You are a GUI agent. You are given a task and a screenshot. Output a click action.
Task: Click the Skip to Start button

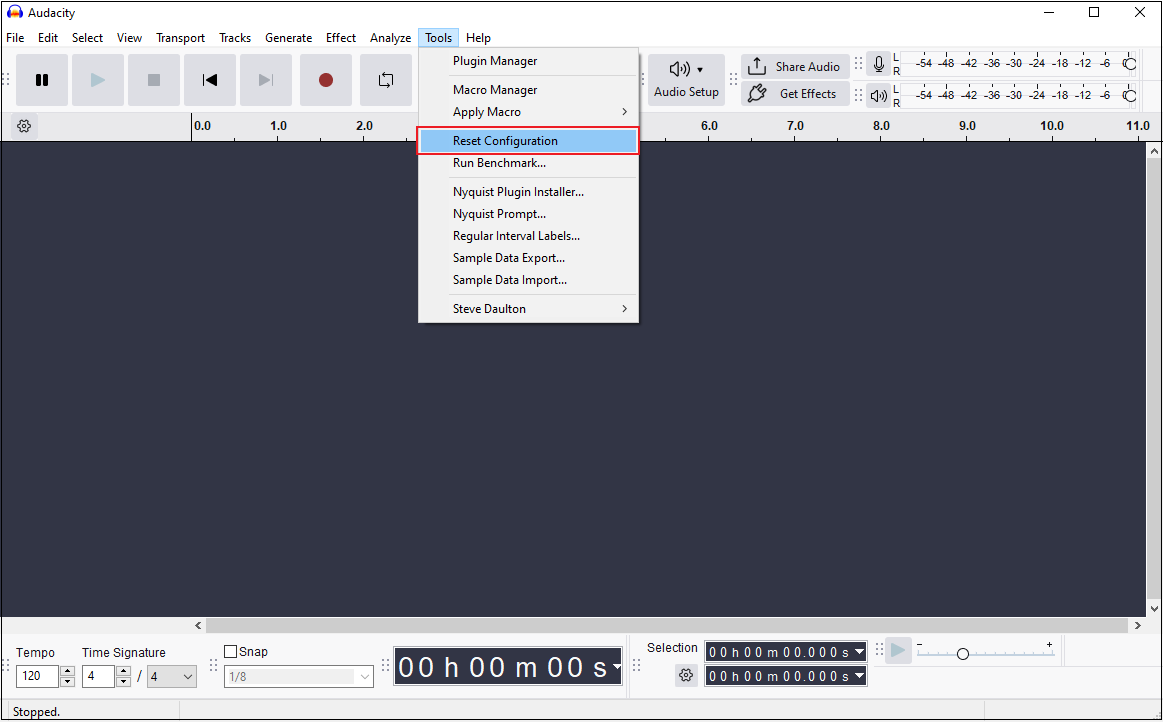click(x=210, y=80)
